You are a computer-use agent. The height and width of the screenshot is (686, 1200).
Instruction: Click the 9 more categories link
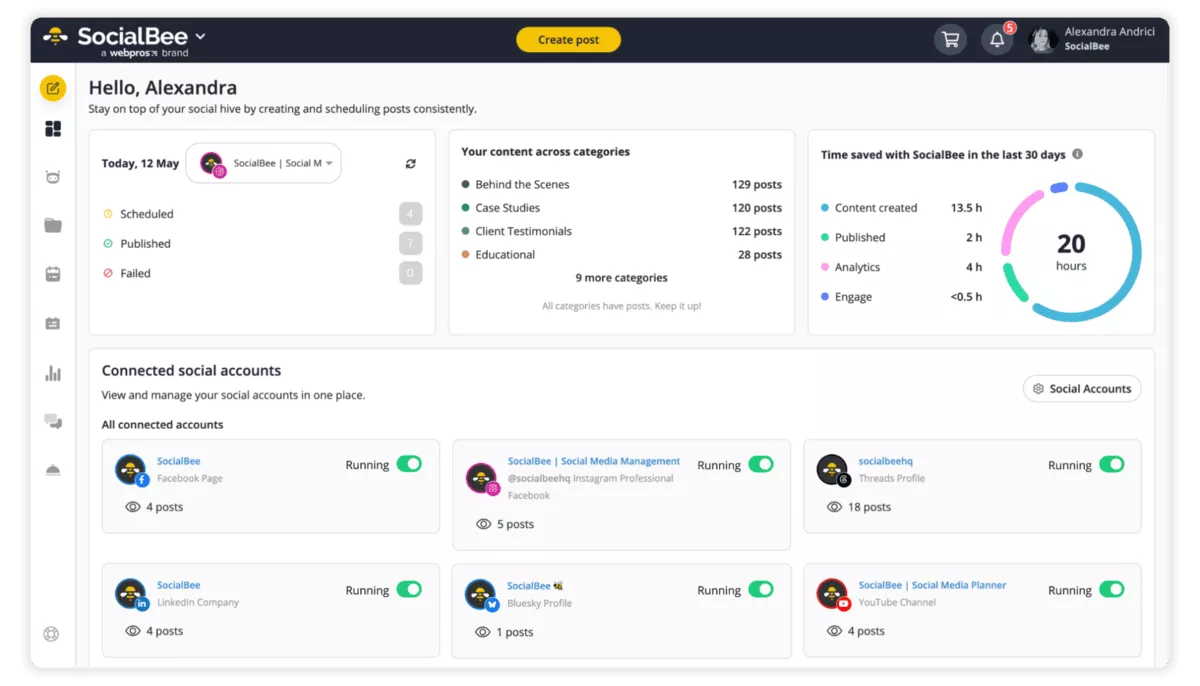coord(621,278)
